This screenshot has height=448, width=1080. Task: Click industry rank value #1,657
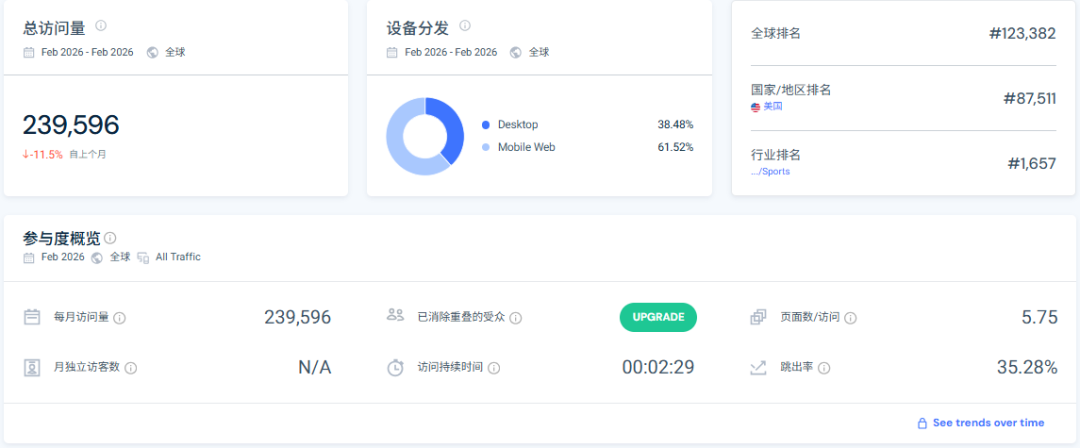[1031, 163]
